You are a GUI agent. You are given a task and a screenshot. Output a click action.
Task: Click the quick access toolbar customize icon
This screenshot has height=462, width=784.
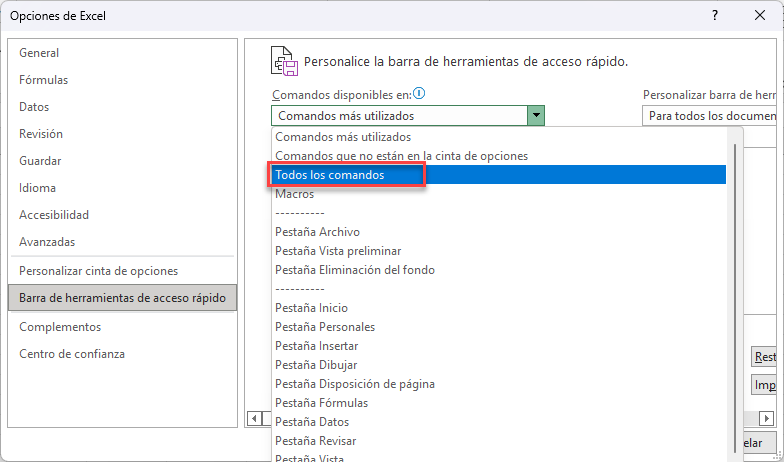pos(284,61)
